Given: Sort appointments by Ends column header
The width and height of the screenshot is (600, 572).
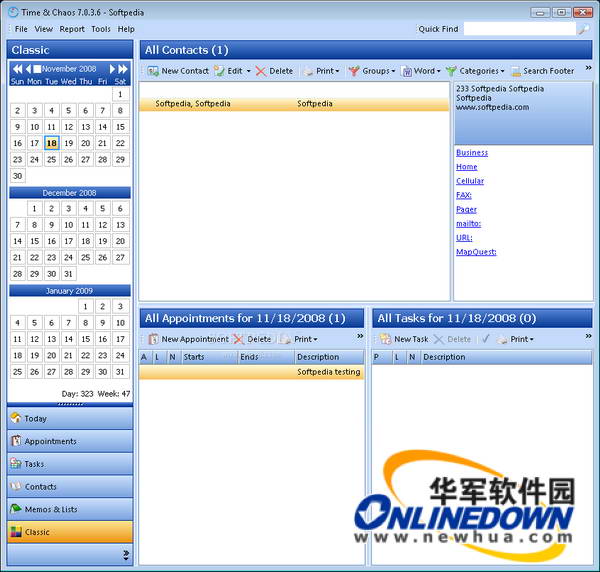Looking at the screenshot, I should [266, 357].
